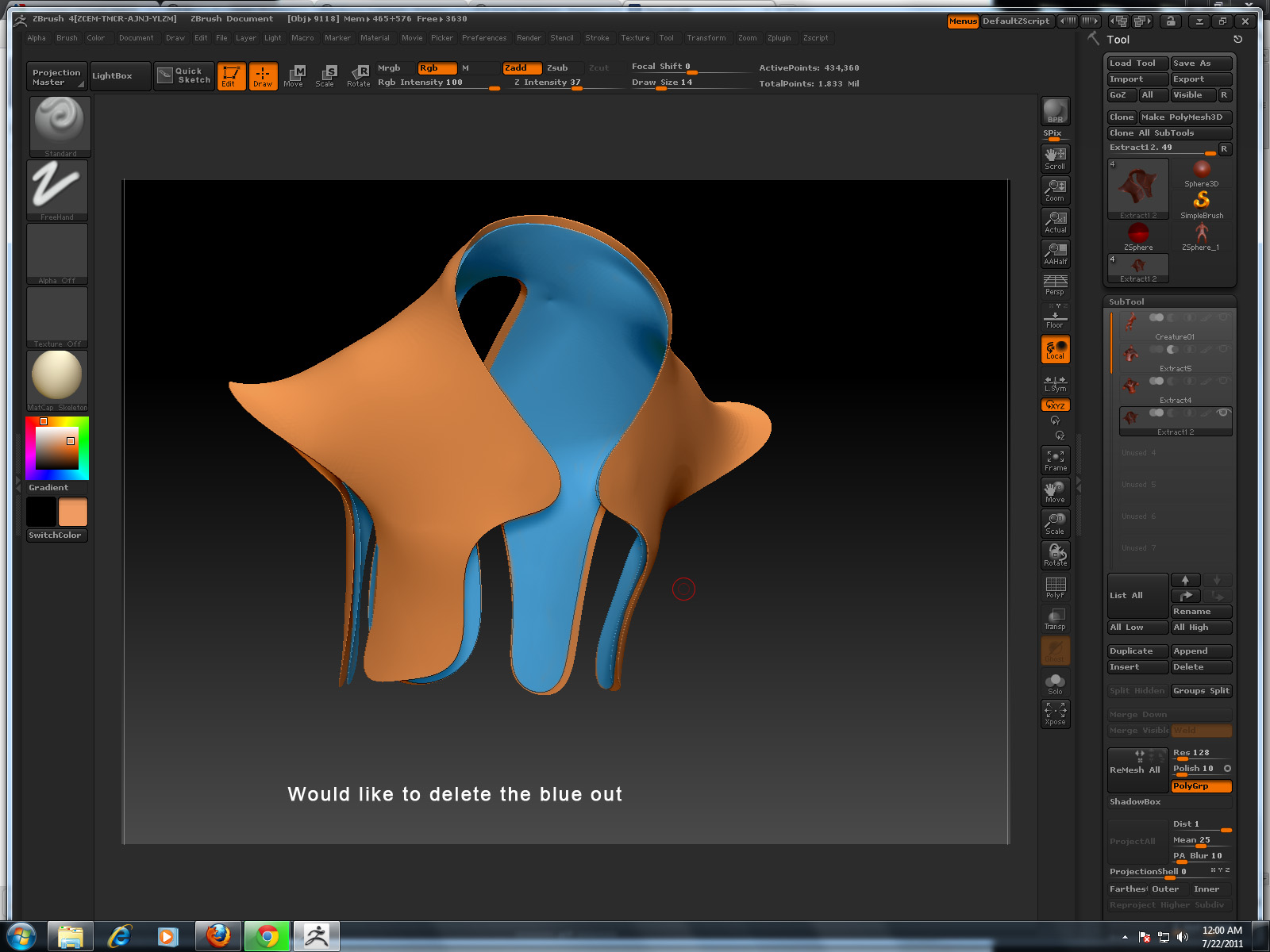Select the Zoom canvas tool

coord(1055,190)
